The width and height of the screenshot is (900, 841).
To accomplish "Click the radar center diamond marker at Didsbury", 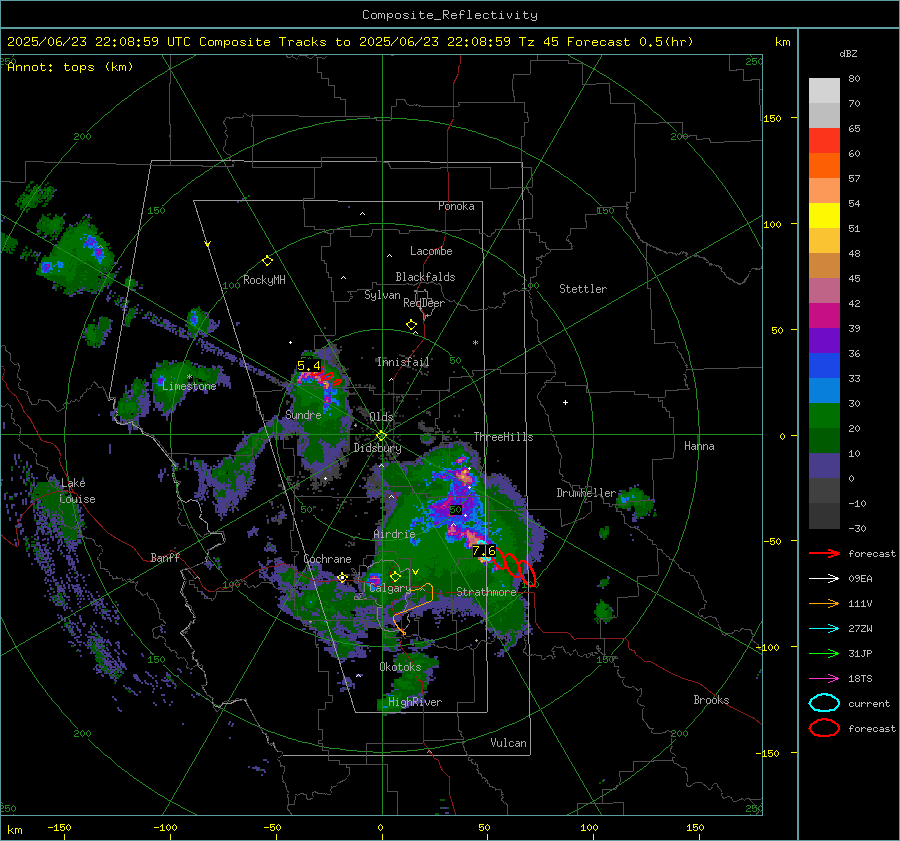I will tap(381, 436).
